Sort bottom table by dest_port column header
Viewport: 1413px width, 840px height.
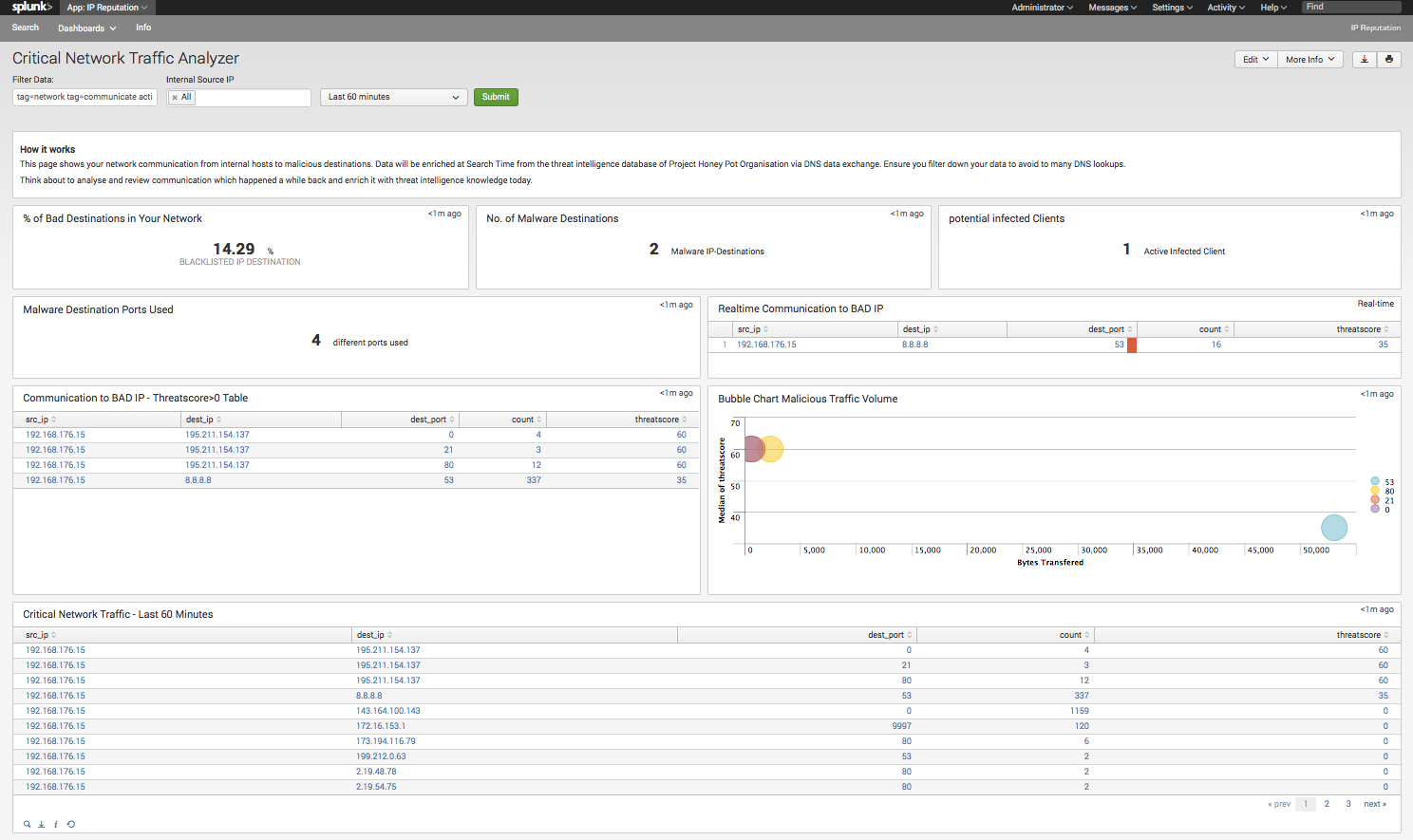[x=889, y=635]
